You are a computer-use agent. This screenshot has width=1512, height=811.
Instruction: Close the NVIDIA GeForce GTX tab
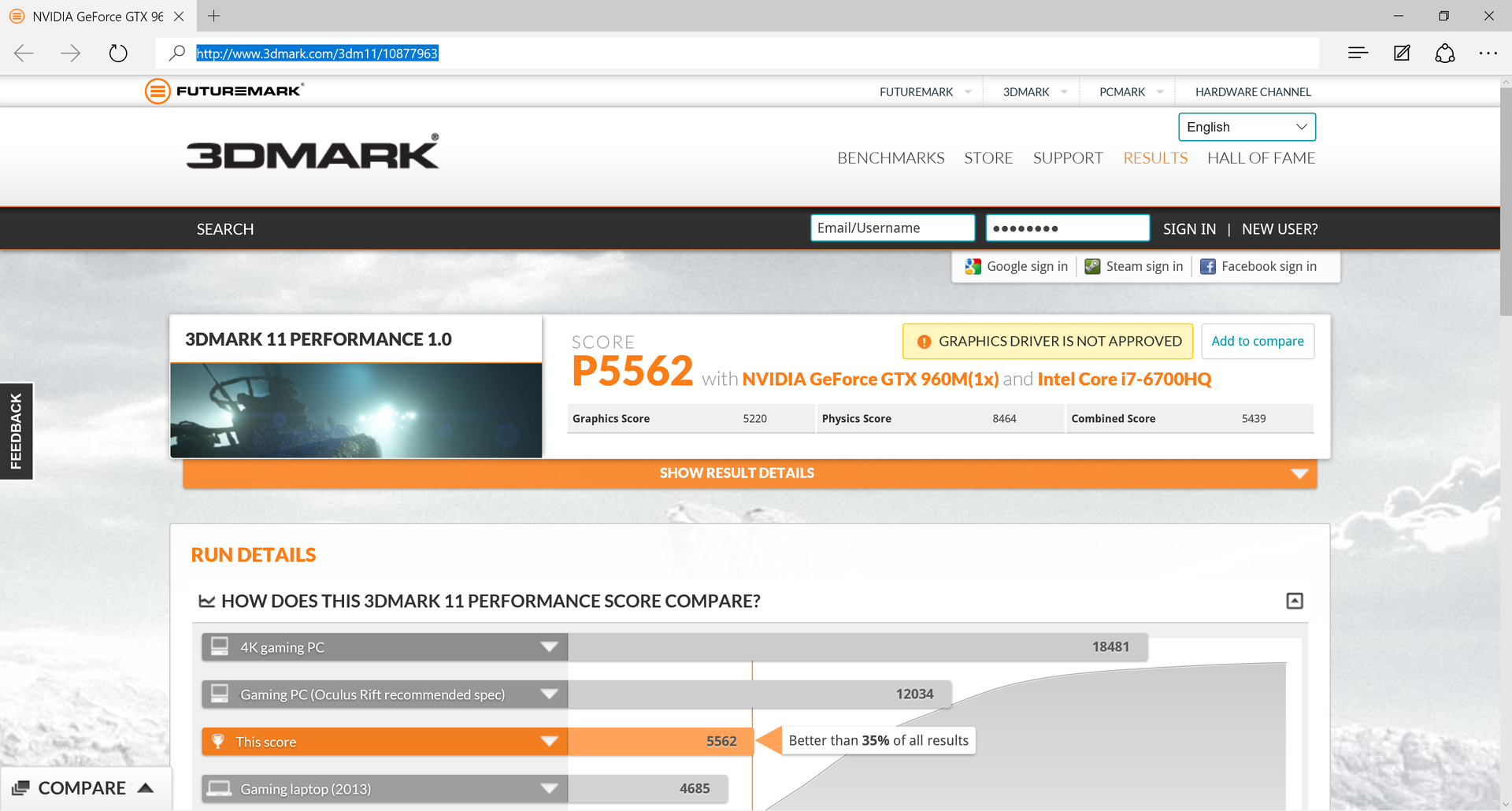coord(179,16)
